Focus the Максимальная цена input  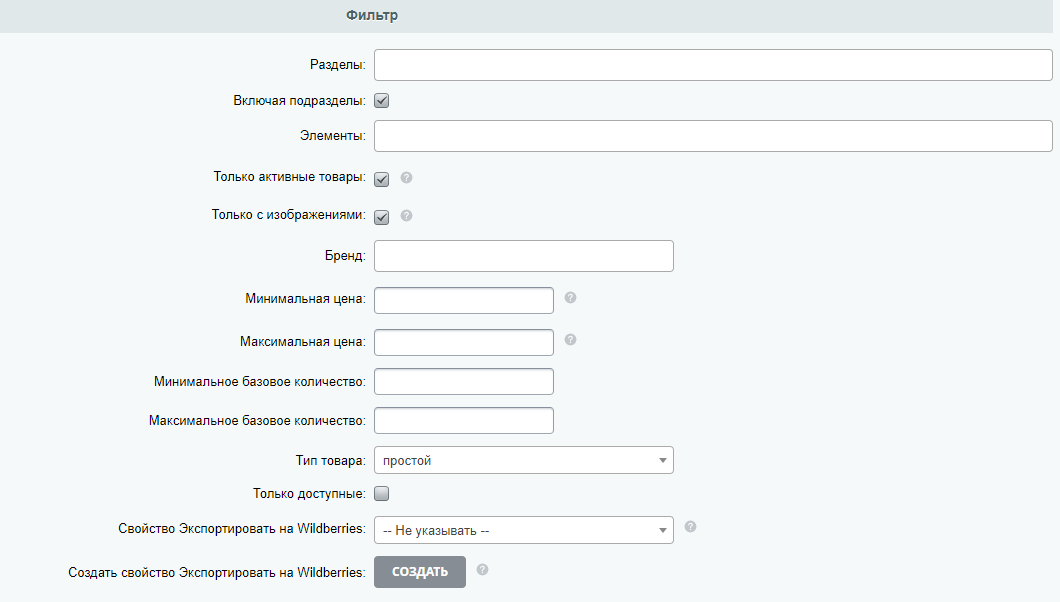464,343
